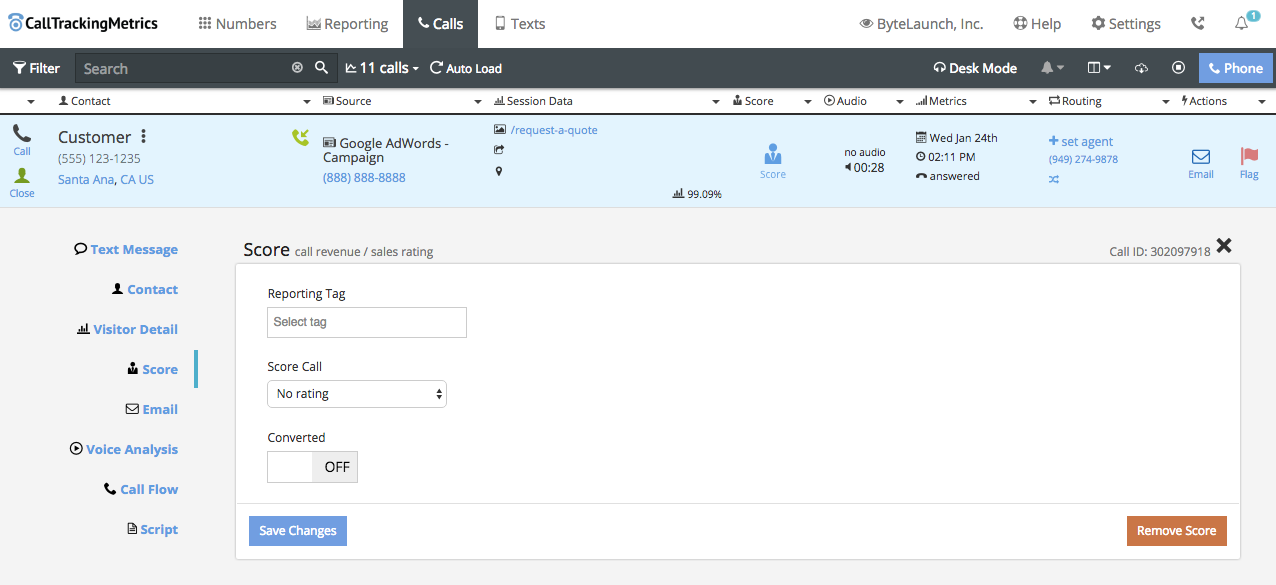Screen dimensions: 1276x585
Task: Open the Customer three-dot options menu
Action: point(144,137)
